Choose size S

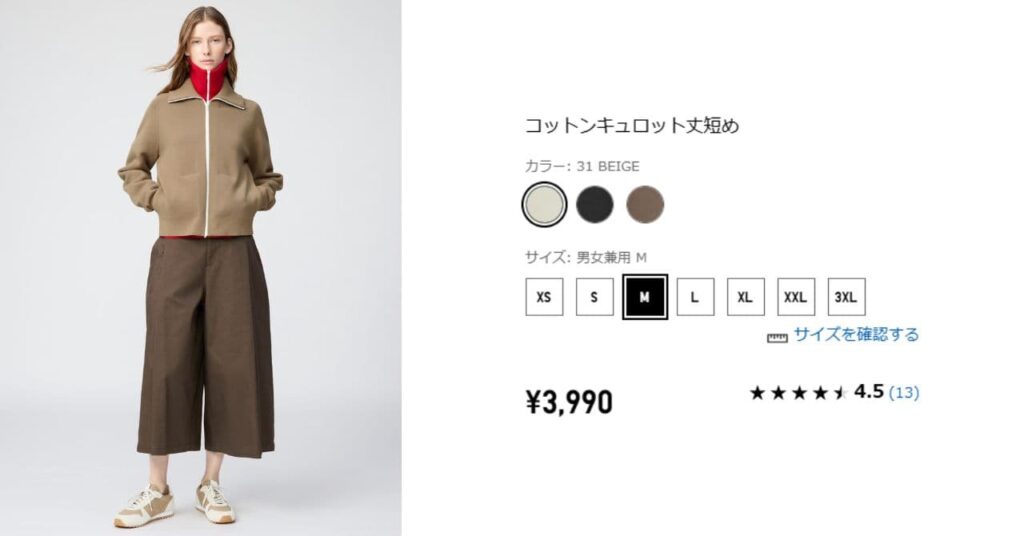coord(594,297)
